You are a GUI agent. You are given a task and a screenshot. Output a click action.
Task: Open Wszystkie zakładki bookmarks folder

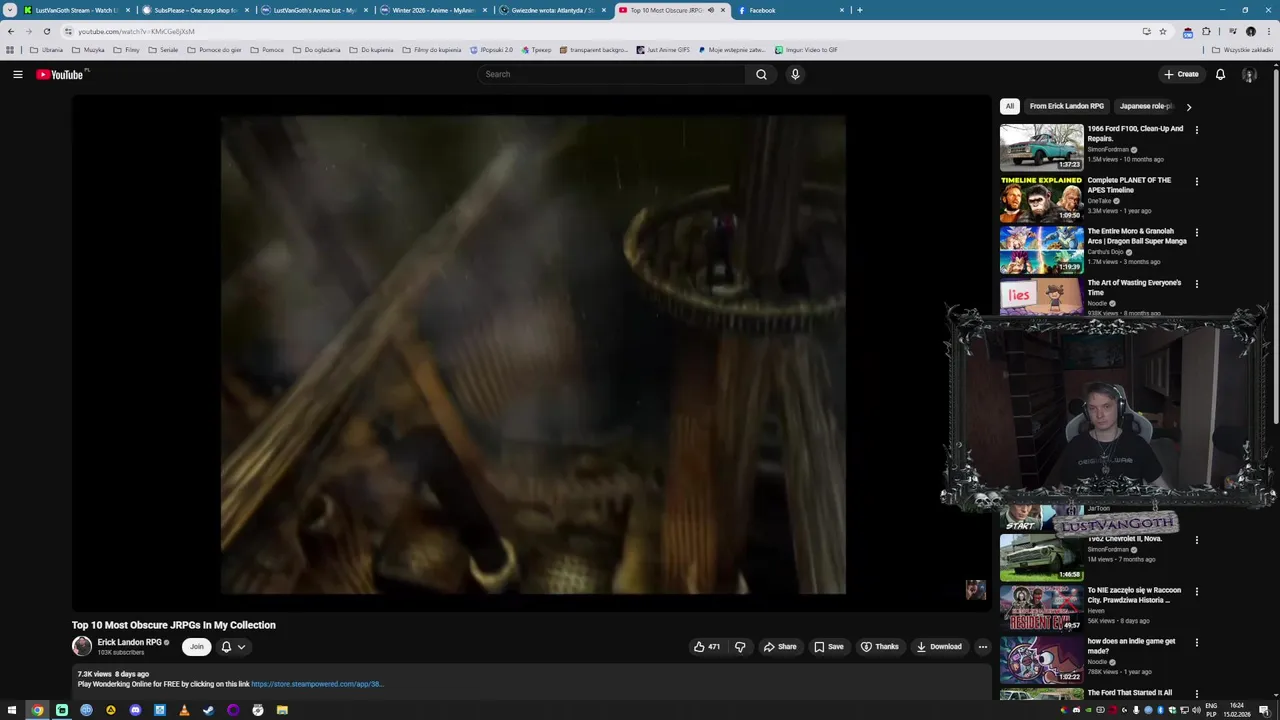tap(1243, 50)
